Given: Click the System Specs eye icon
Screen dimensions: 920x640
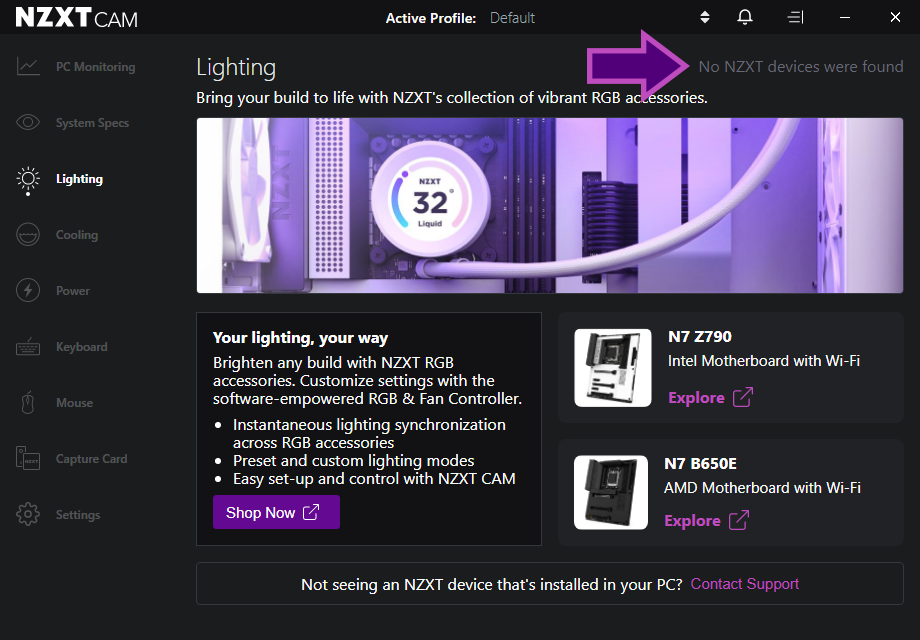Looking at the screenshot, I should (x=28, y=122).
